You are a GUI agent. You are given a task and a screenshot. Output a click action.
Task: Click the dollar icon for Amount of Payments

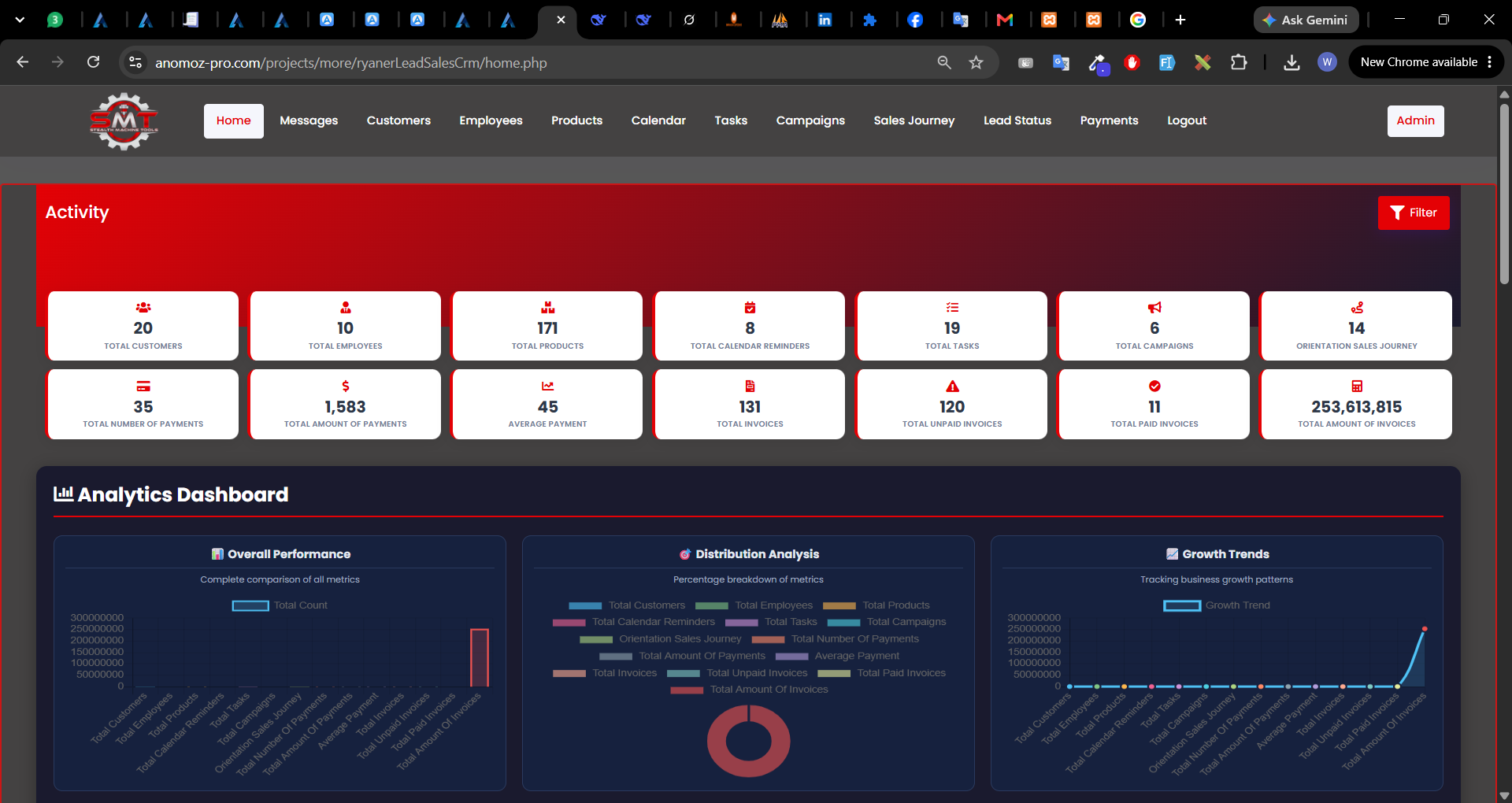346,387
